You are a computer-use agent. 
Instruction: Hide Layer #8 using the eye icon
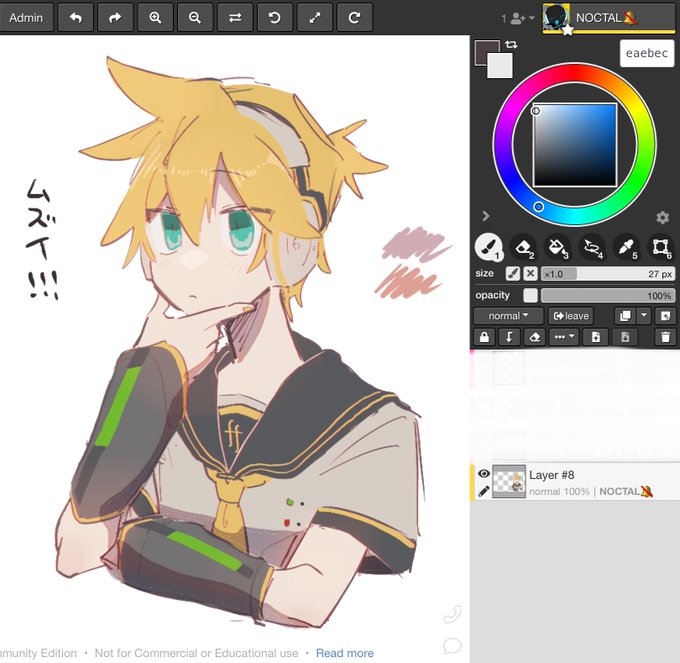click(484, 474)
